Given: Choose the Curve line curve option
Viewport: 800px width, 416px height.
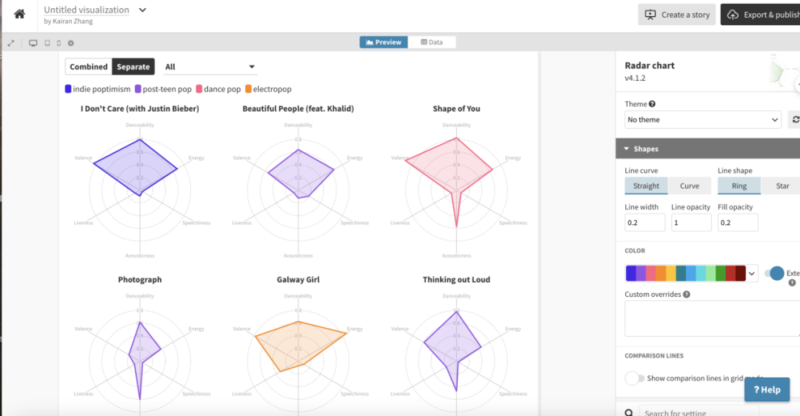Looking at the screenshot, I should pyautogui.click(x=689, y=186).
